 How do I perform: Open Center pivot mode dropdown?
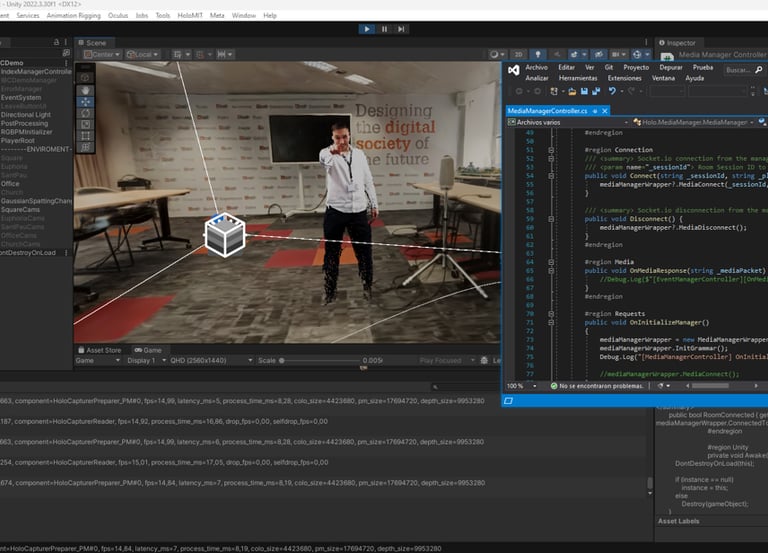pos(102,54)
